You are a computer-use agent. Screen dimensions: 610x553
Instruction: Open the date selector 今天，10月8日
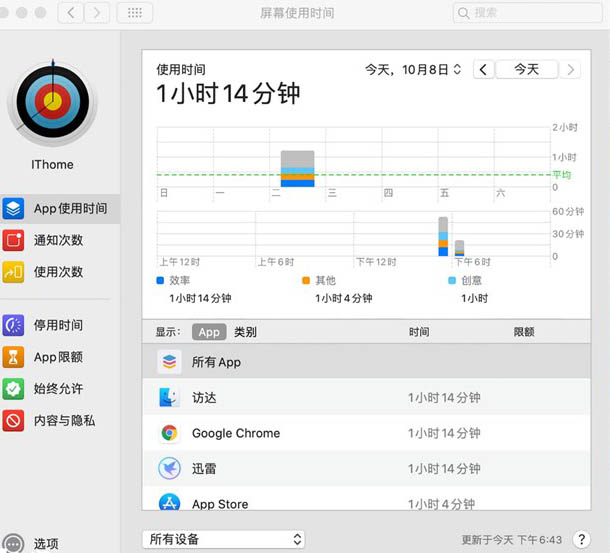(413, 69)
